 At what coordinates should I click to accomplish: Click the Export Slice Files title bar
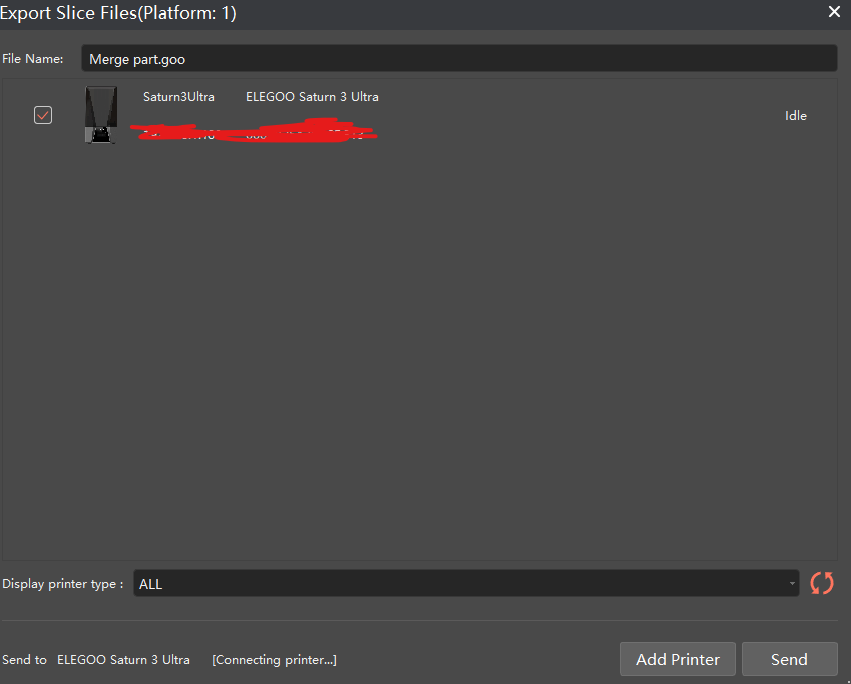(412, 14)
